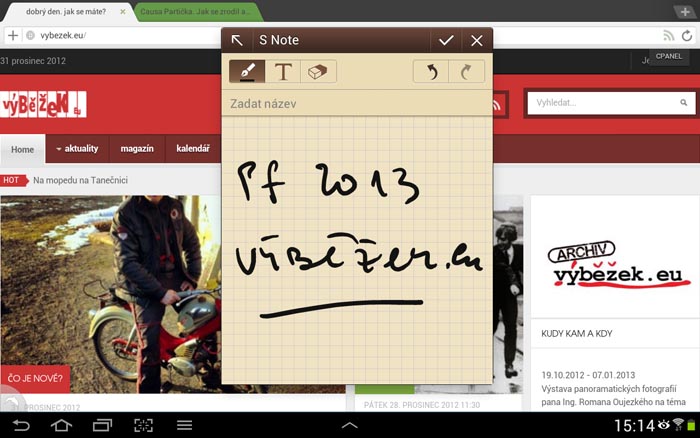
Task: Click the redo arrow in S Note
Action: (x=467, y=72)
